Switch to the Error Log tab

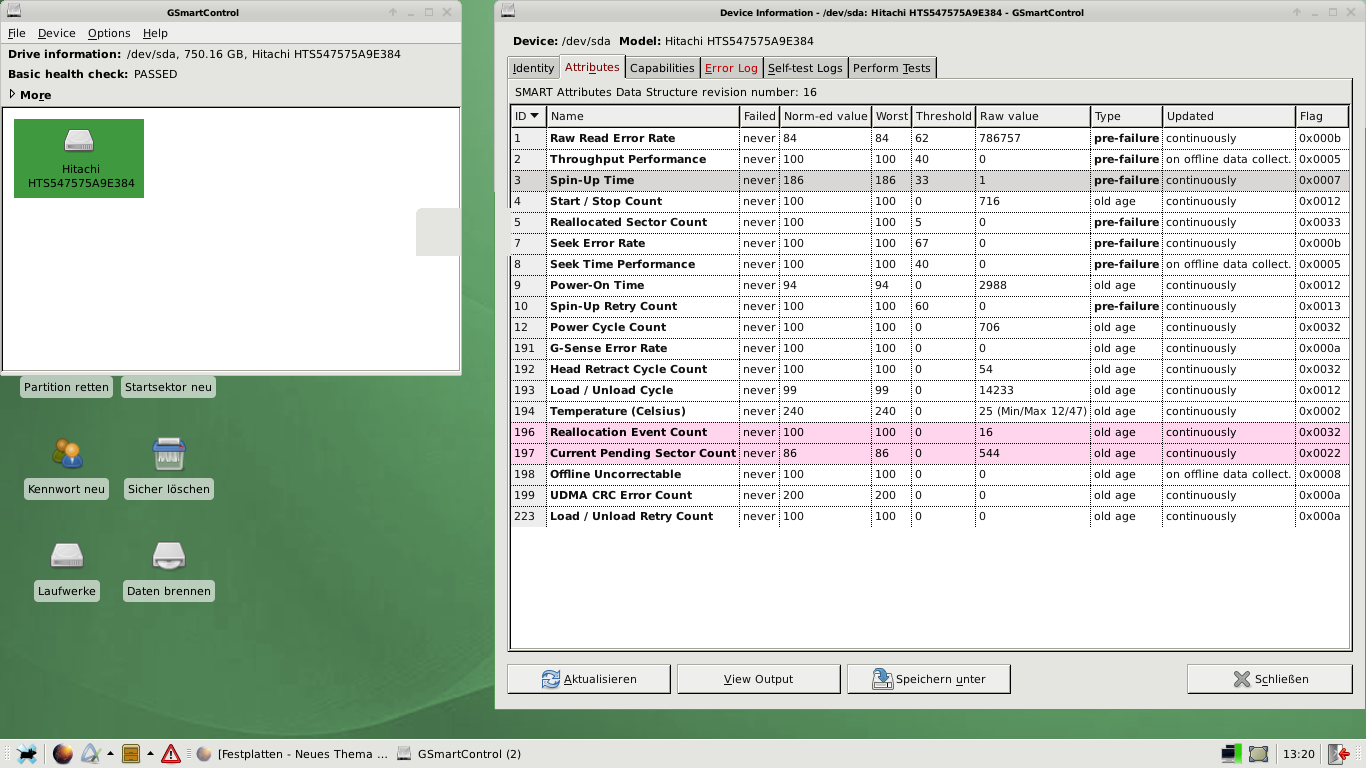731,68
